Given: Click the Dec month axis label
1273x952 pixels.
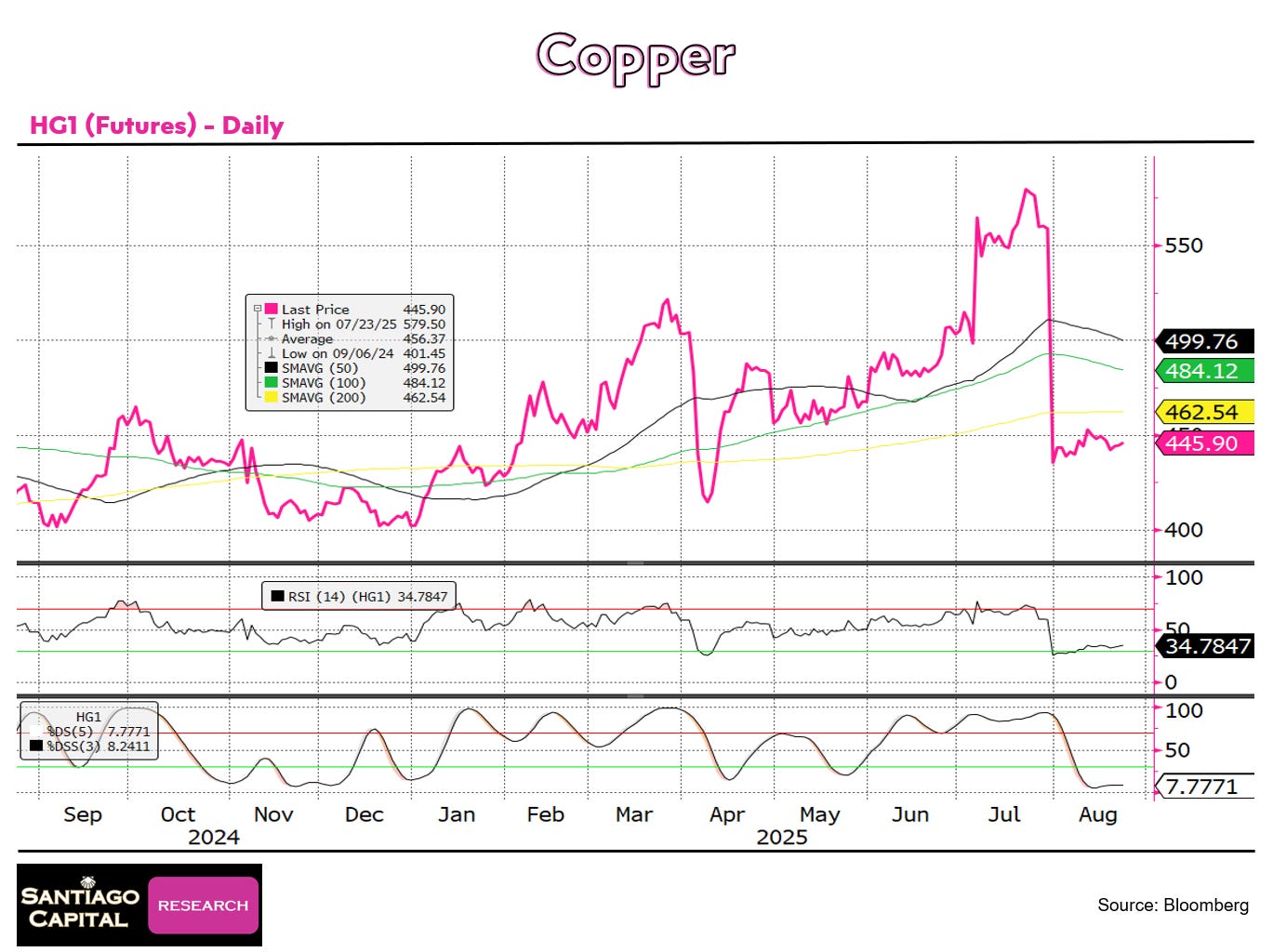Looking at the screenshot, I should pos(364,814).
